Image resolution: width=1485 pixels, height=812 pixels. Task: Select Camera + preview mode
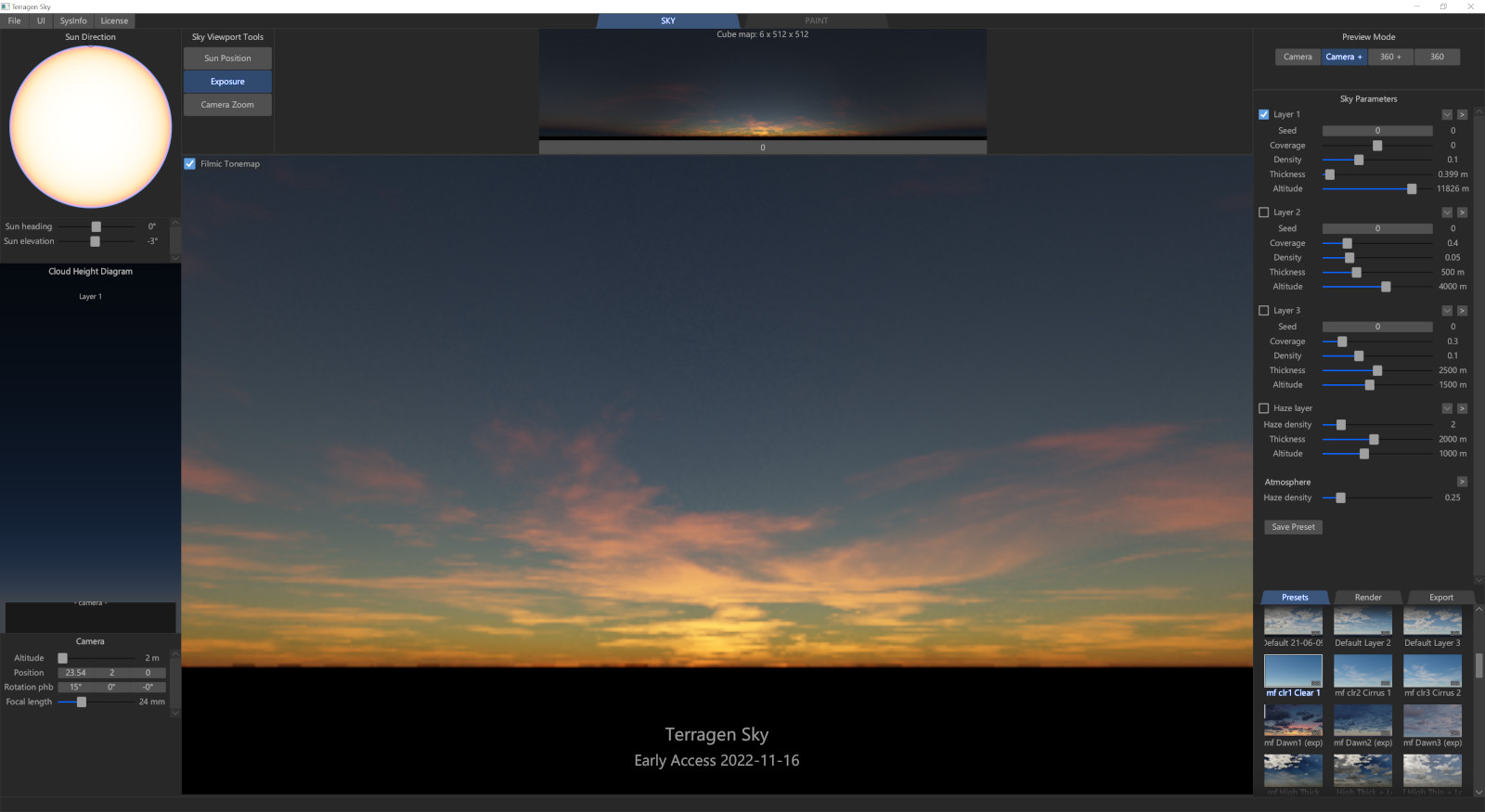1344,57
